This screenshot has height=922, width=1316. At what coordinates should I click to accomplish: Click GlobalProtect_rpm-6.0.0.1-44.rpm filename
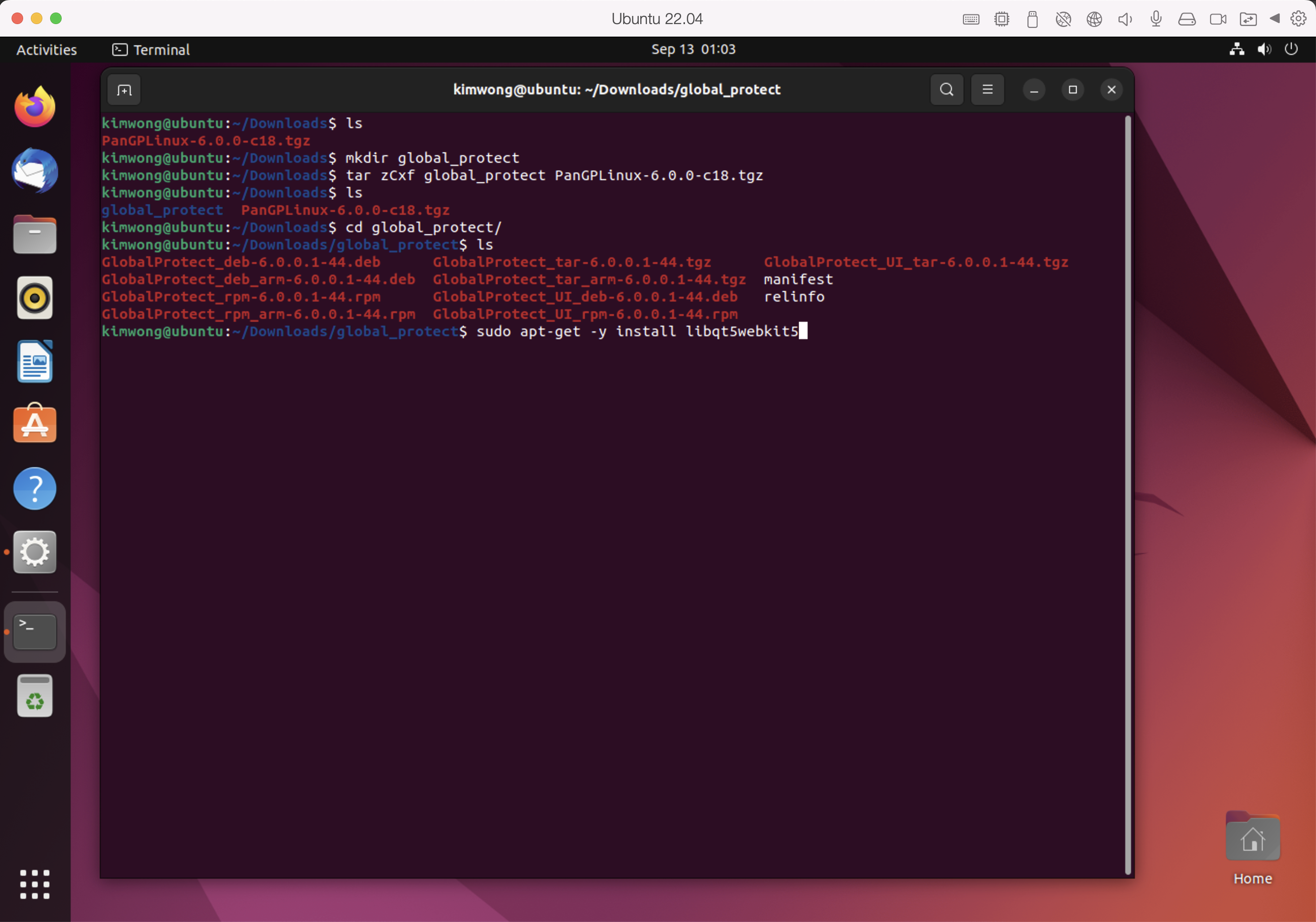coord(241,297)
